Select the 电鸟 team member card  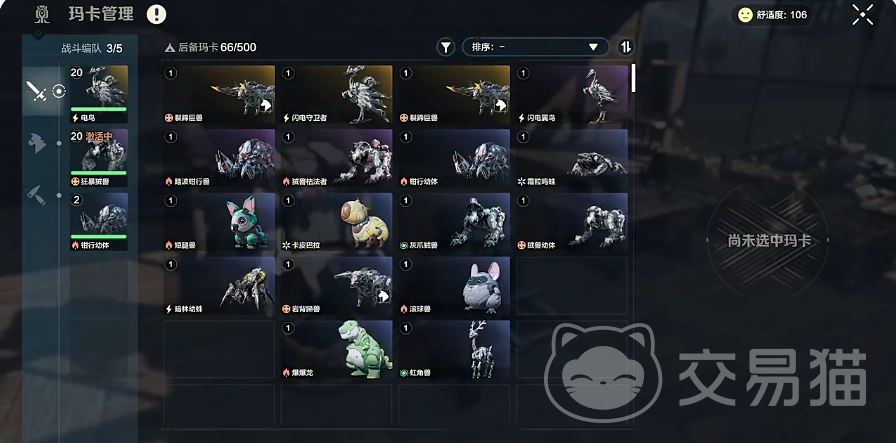pyautogui.click(x=99, y=94)
